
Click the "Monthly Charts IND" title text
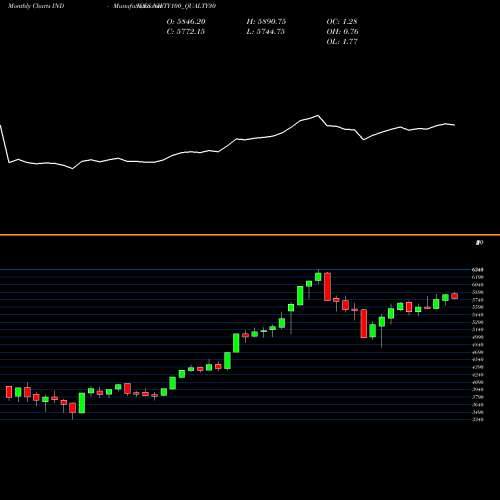[x=36, y=6]
